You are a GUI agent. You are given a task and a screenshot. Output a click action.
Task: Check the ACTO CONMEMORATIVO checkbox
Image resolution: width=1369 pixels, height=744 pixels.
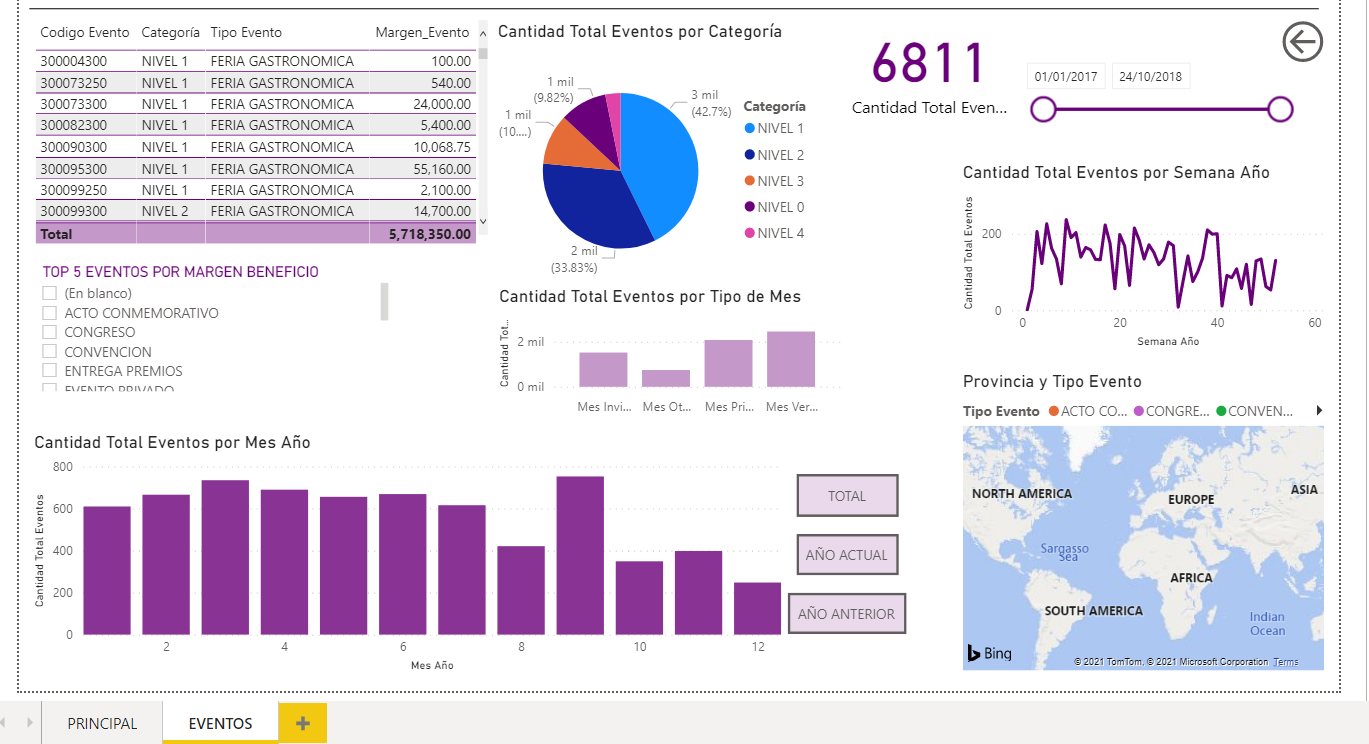49,313
